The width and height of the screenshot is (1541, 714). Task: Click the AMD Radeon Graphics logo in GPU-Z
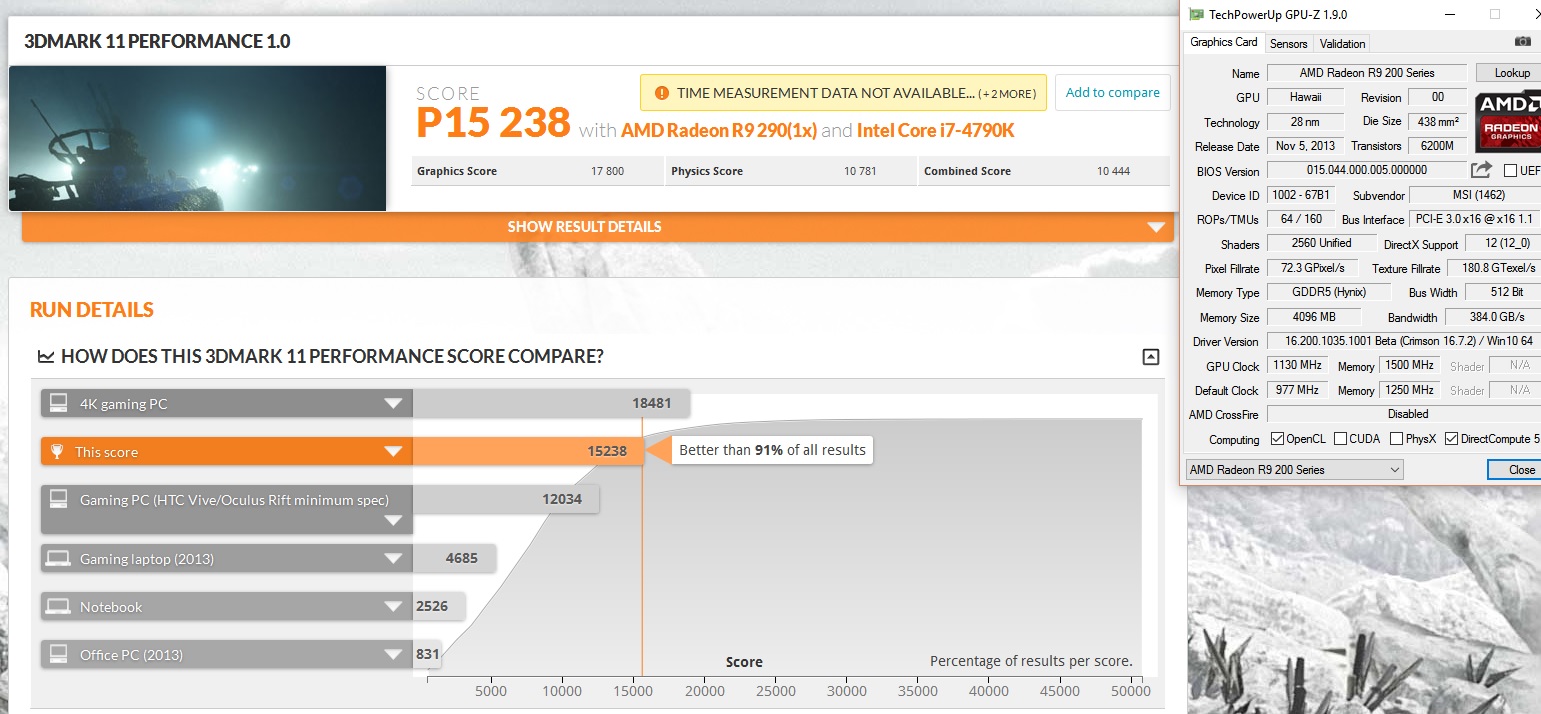1508,121
